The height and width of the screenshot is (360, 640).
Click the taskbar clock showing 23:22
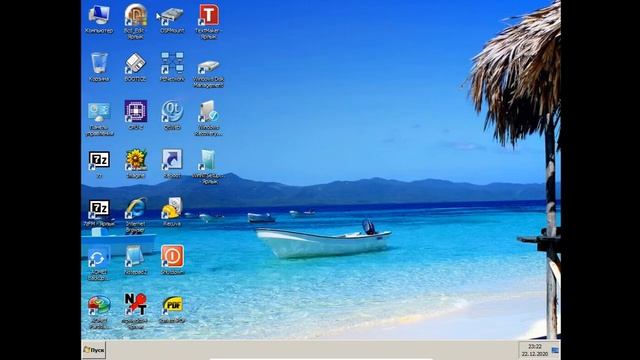(x=535, y=350)
